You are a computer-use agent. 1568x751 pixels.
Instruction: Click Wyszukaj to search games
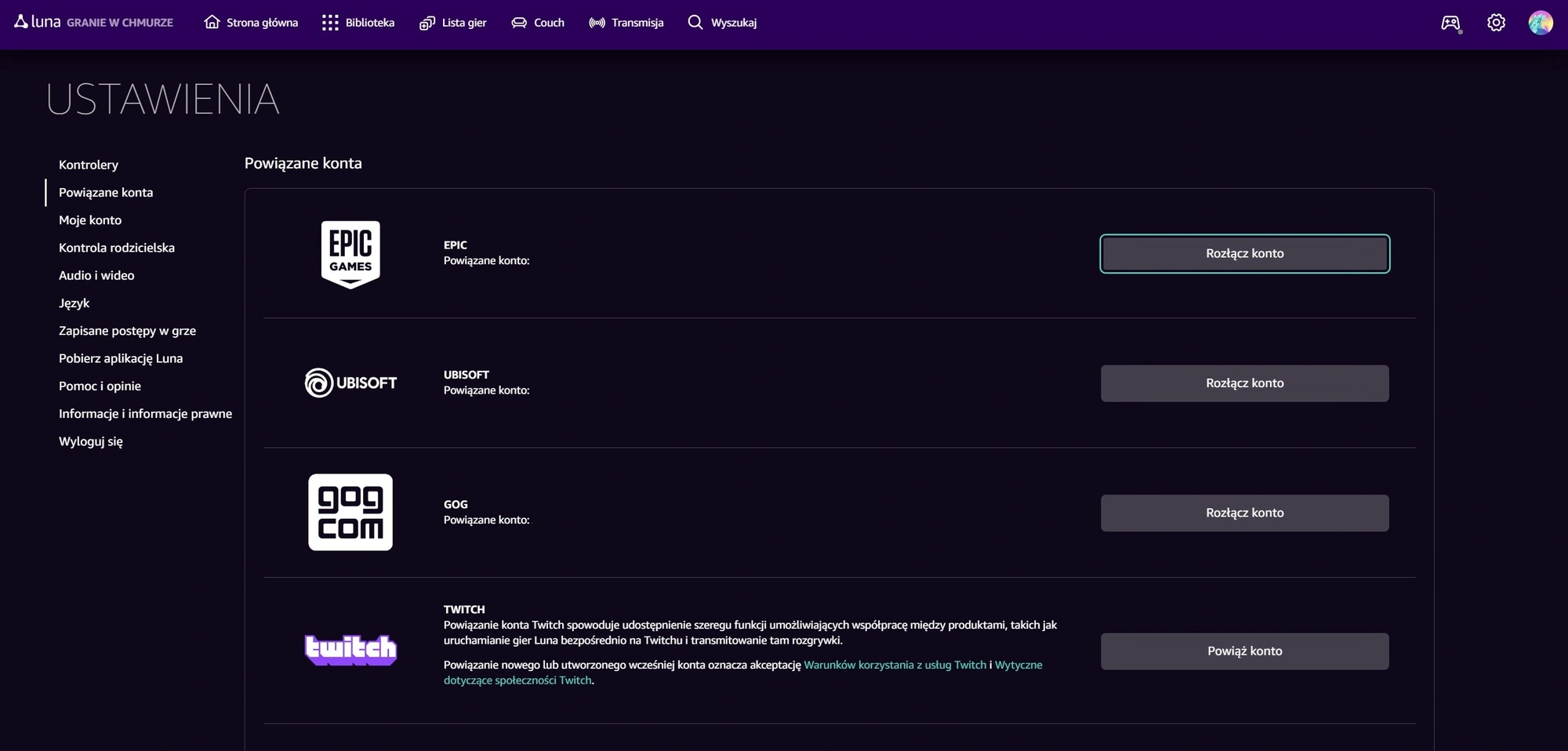pyautogui.click(x=722, y=23)
